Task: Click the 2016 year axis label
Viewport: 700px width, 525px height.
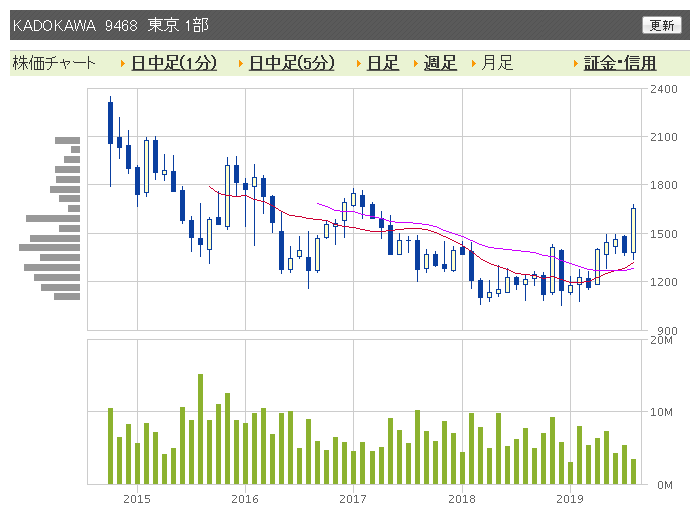Action: coord(245,499)
